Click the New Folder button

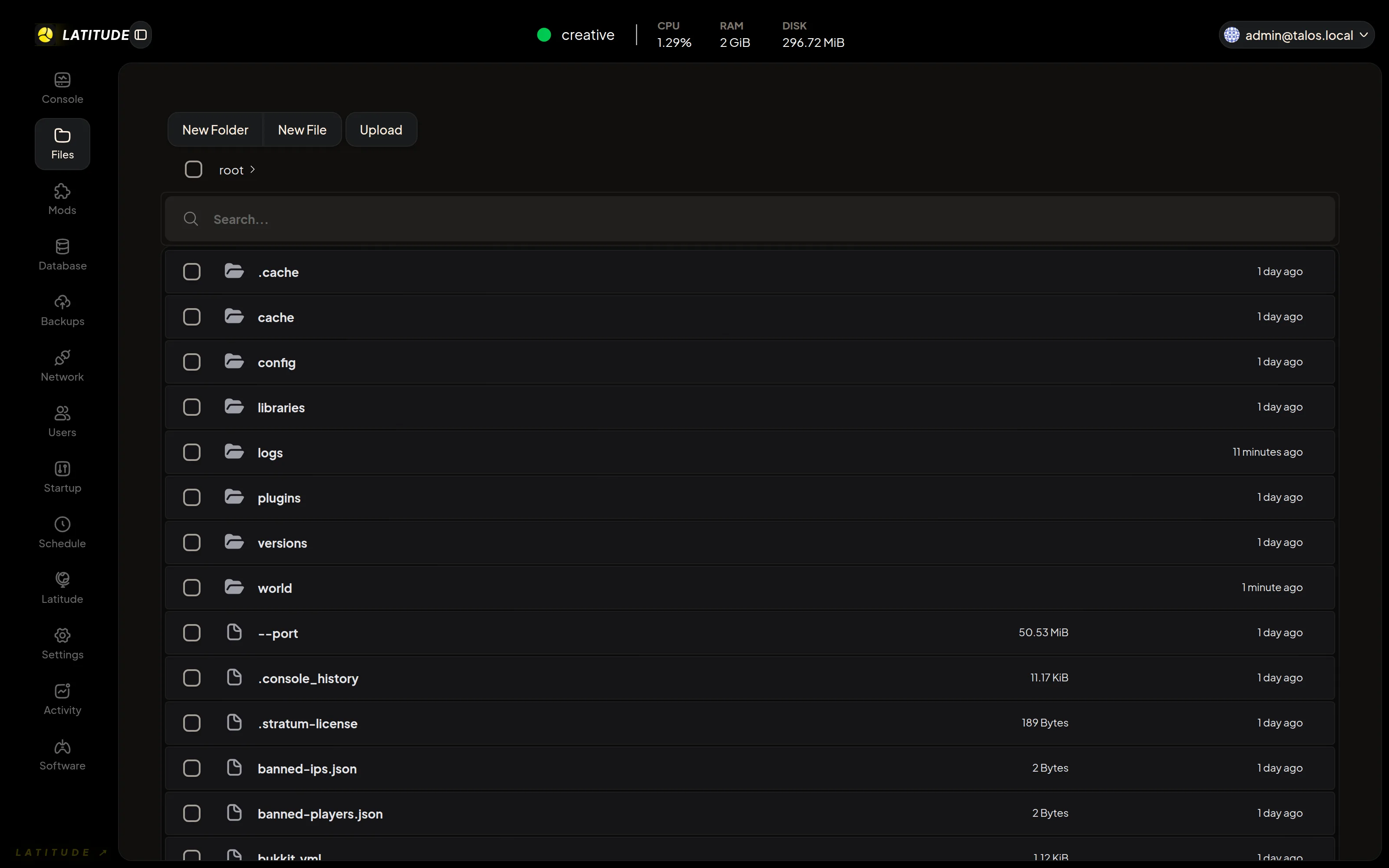pyautogui.click(x=215, y=130)
